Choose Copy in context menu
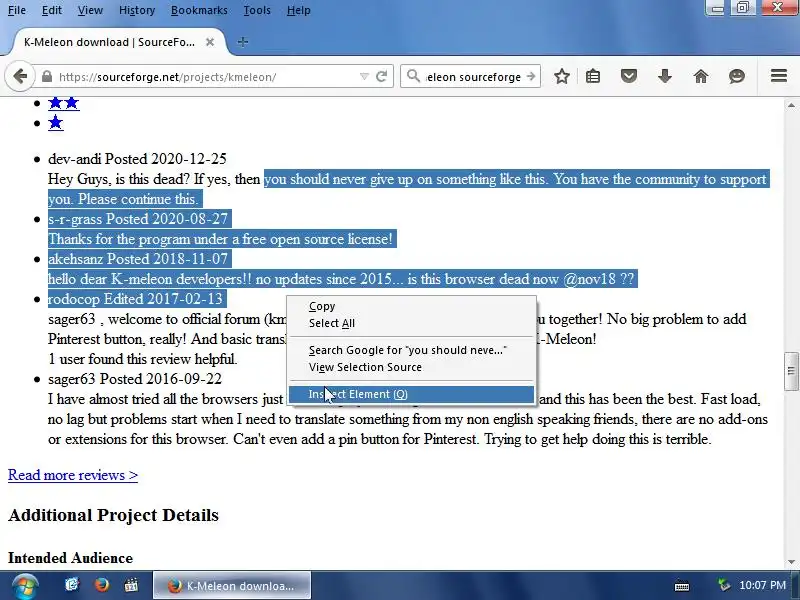This screenshot has width=800, height=600. pyautogui.click(x=412, y=307)
